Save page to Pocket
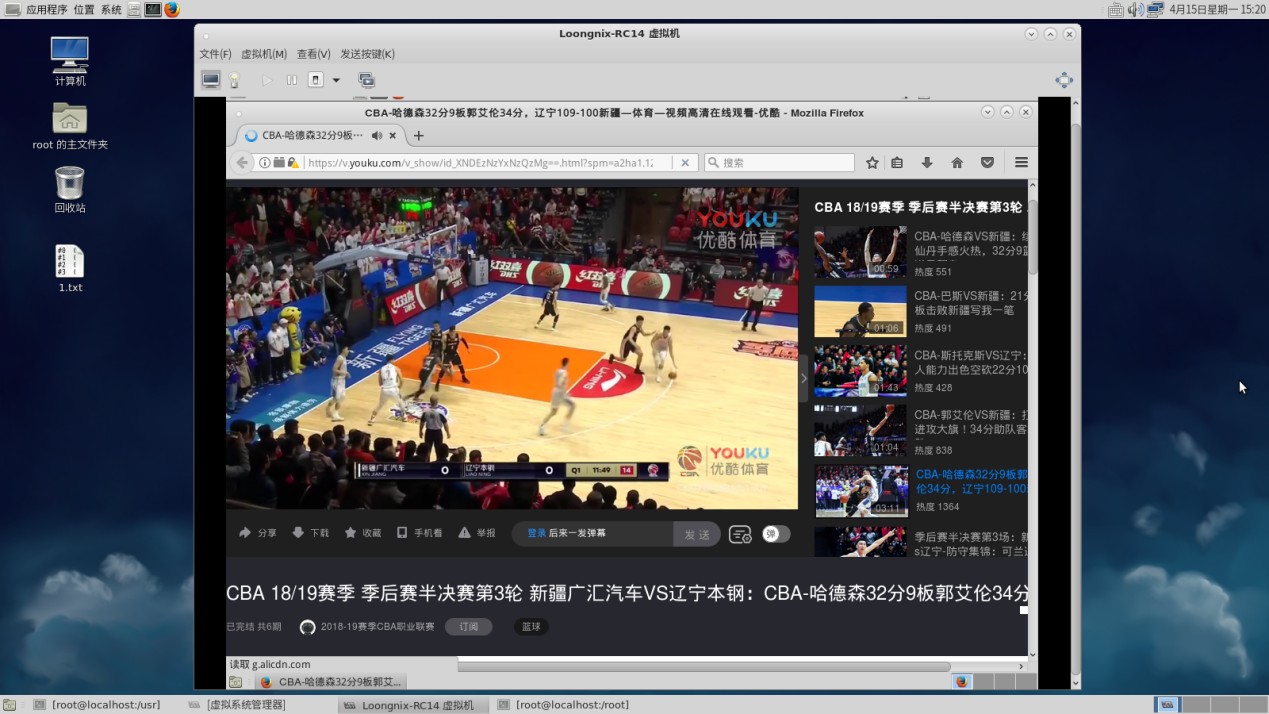Image resolution: width=1269 pixels, height=714 pixels. pyautogui.click(x=987, y=162)
